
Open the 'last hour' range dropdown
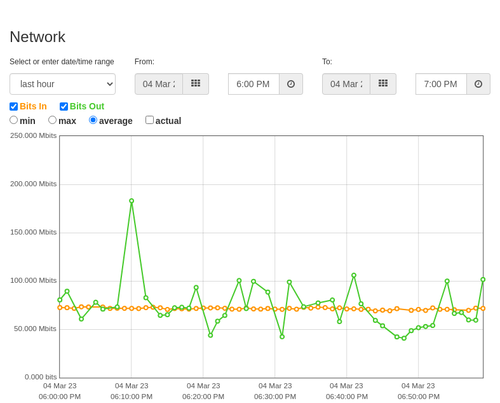point(63,84)
